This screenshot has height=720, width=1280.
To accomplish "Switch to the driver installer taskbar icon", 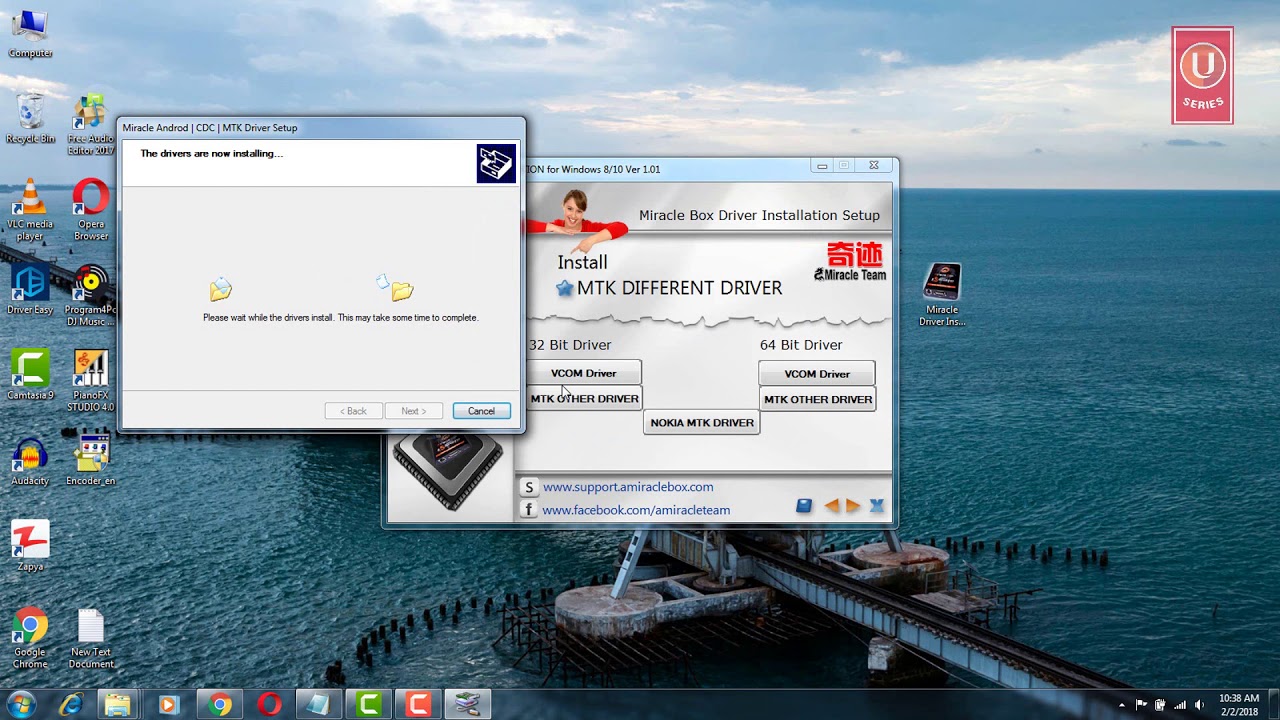I will point(468,705).
